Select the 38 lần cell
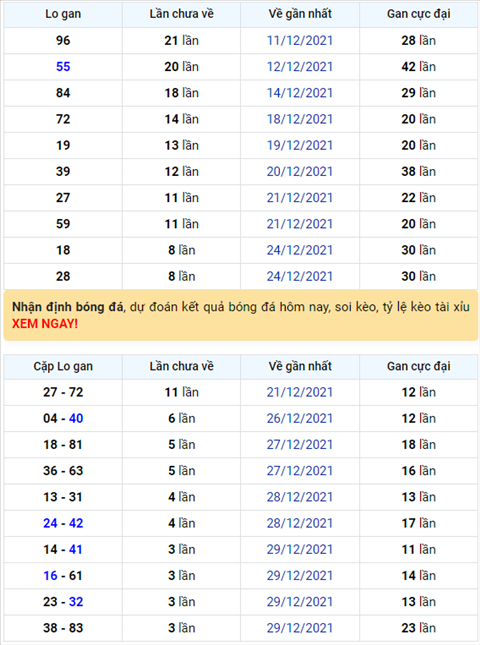 (x=419, y=172)
